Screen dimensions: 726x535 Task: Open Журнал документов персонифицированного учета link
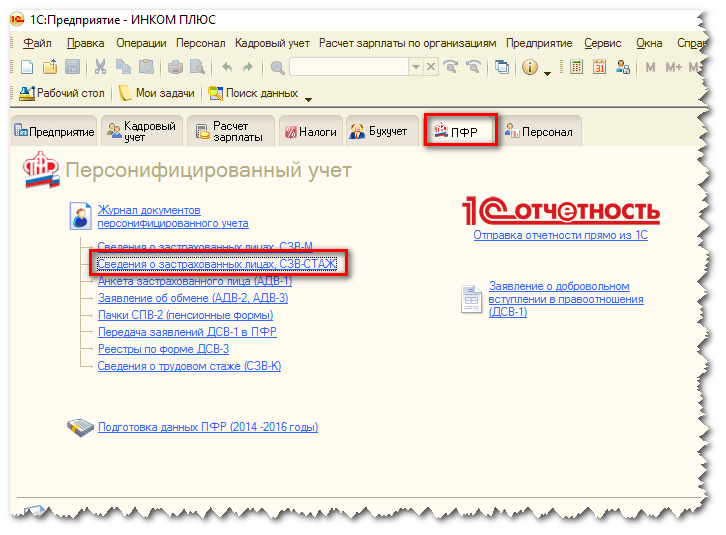(173, 216)
